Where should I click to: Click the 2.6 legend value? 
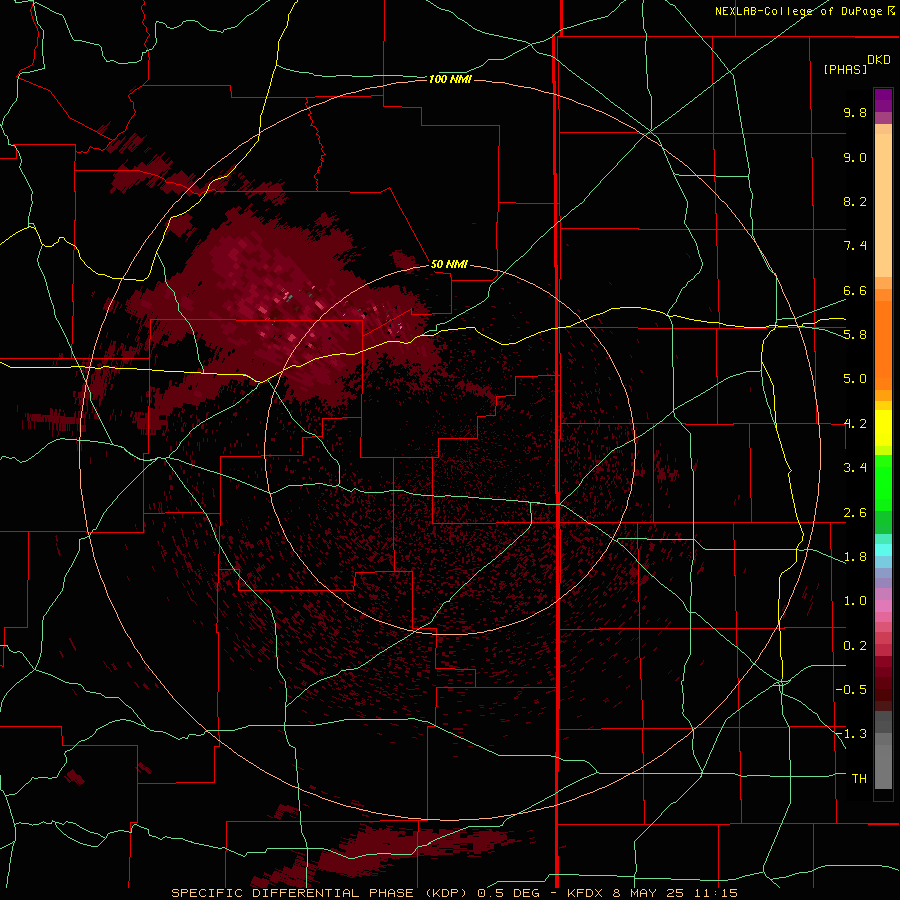click(x=855, y=513)
